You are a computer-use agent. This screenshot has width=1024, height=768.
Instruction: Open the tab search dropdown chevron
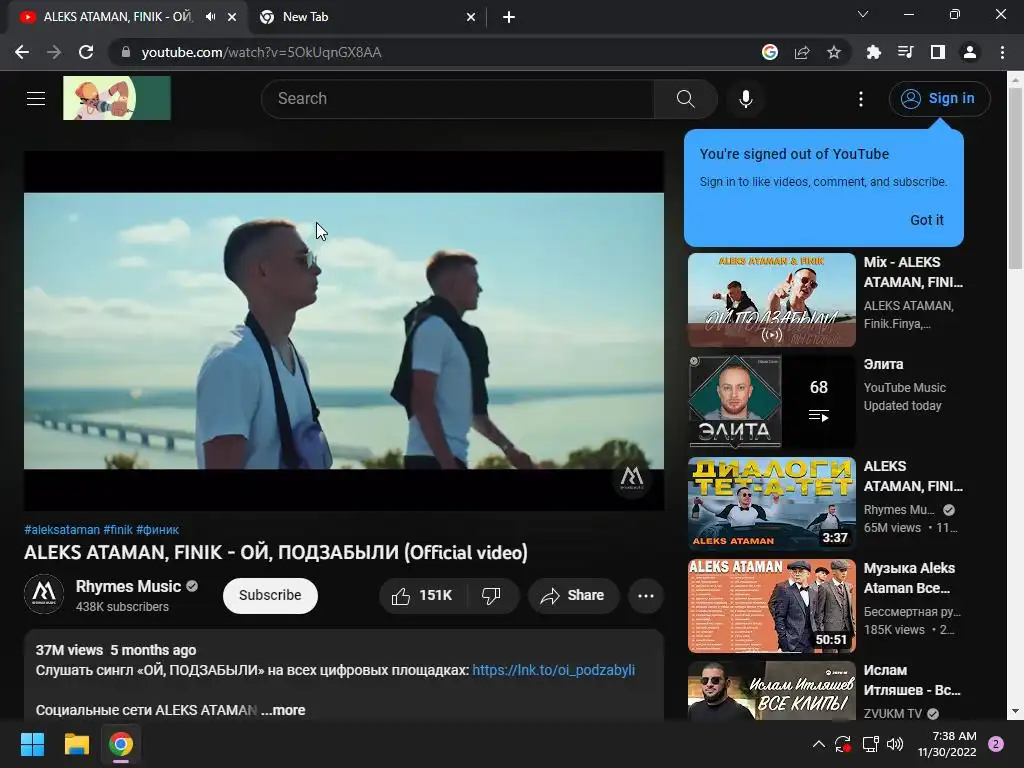pos(863,14)
